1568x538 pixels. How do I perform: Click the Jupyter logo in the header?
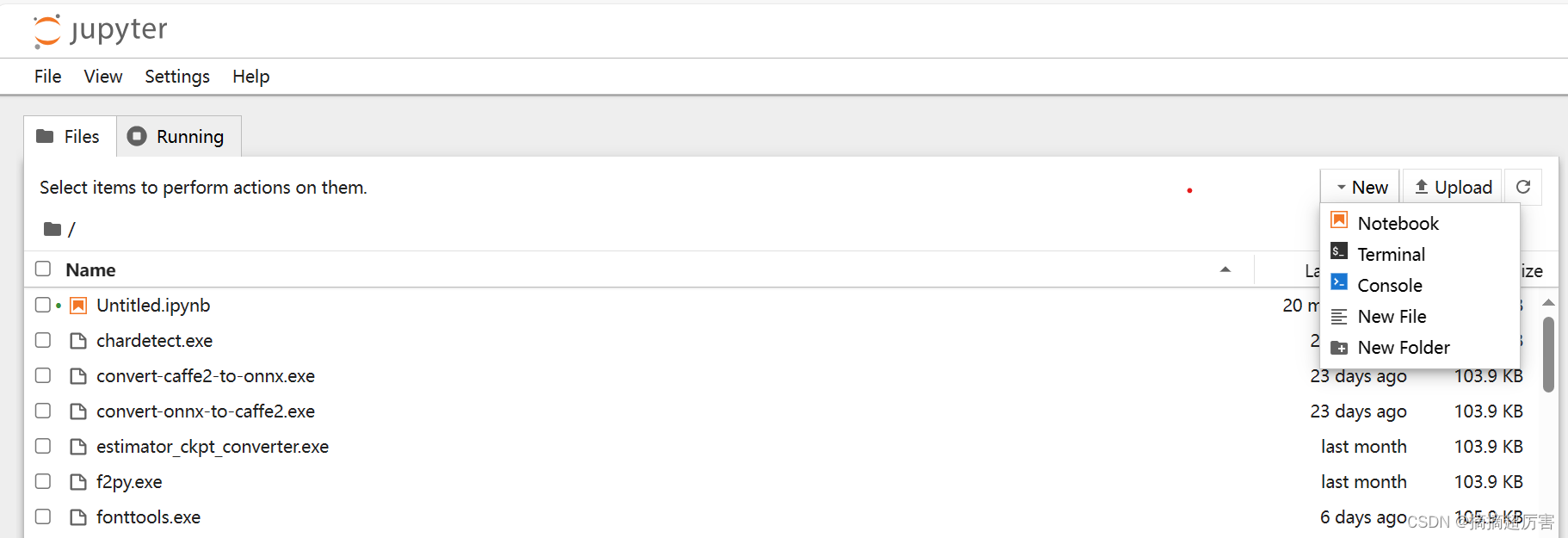[x=99, y=29]
